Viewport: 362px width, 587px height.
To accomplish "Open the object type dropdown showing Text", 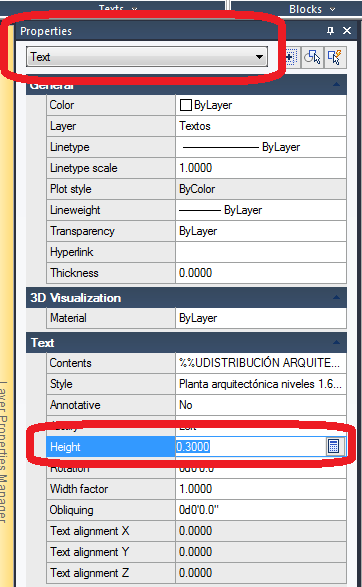I will [x=147, y=57].
